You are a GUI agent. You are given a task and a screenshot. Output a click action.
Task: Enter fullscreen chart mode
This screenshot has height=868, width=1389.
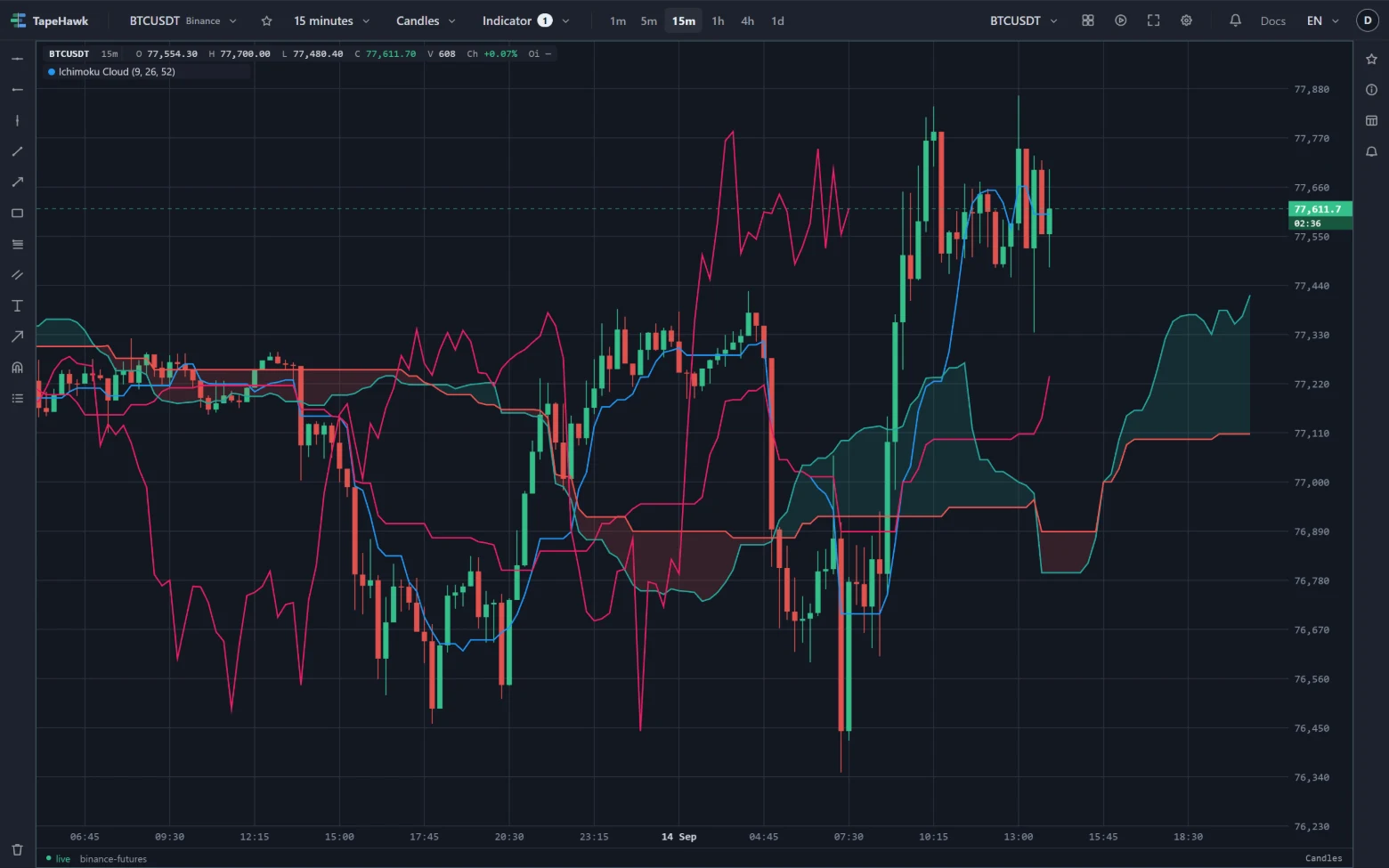(x=1154, y=20)
